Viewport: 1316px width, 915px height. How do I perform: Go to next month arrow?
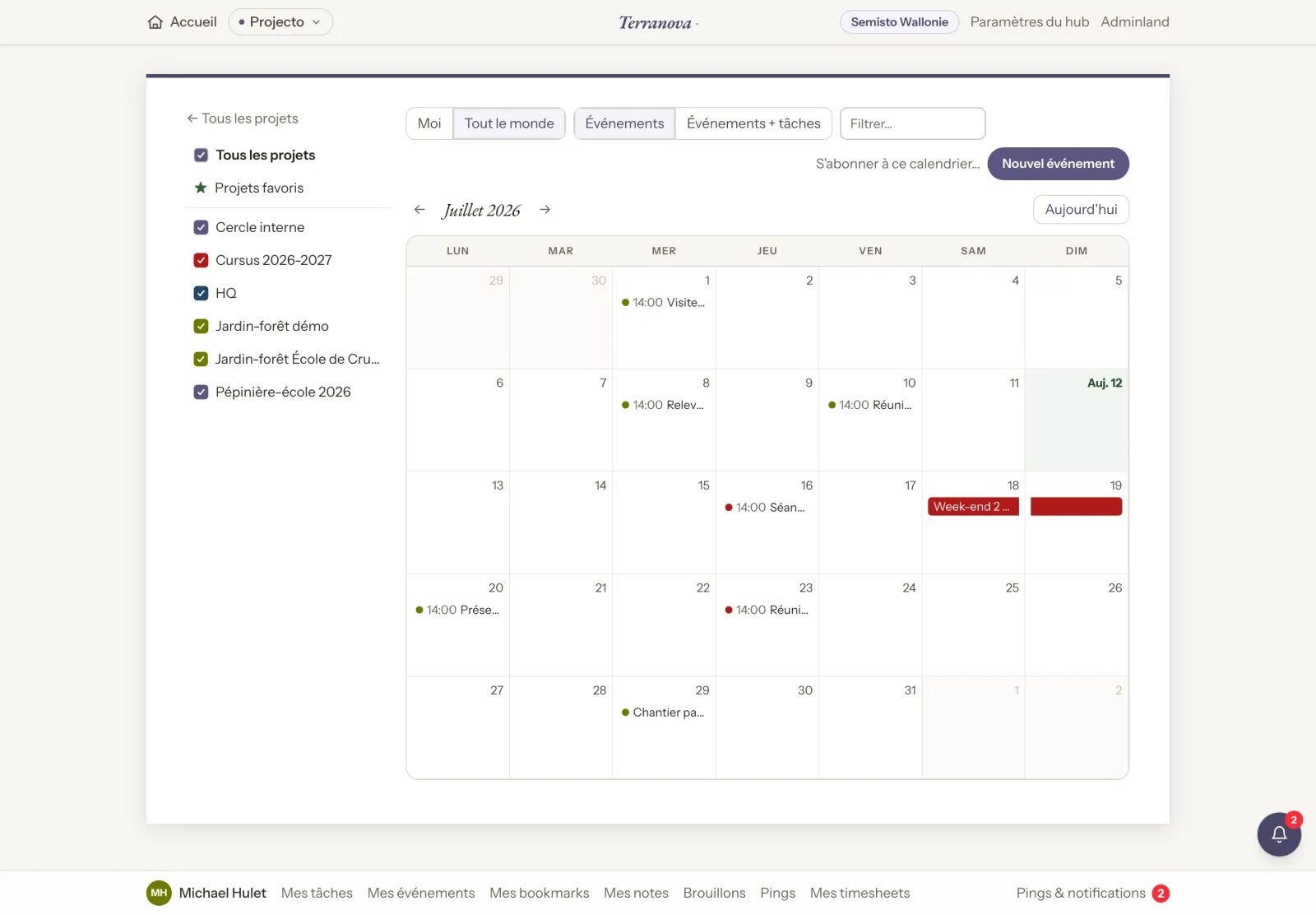(544, 210)
